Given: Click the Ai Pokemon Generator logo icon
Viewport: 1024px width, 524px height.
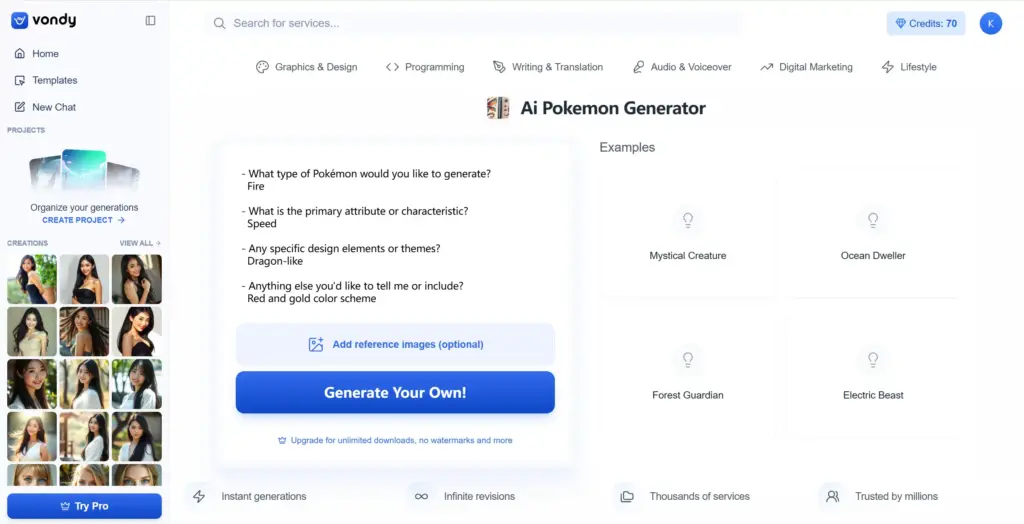Looking at the screenshot, I should 498,108.
